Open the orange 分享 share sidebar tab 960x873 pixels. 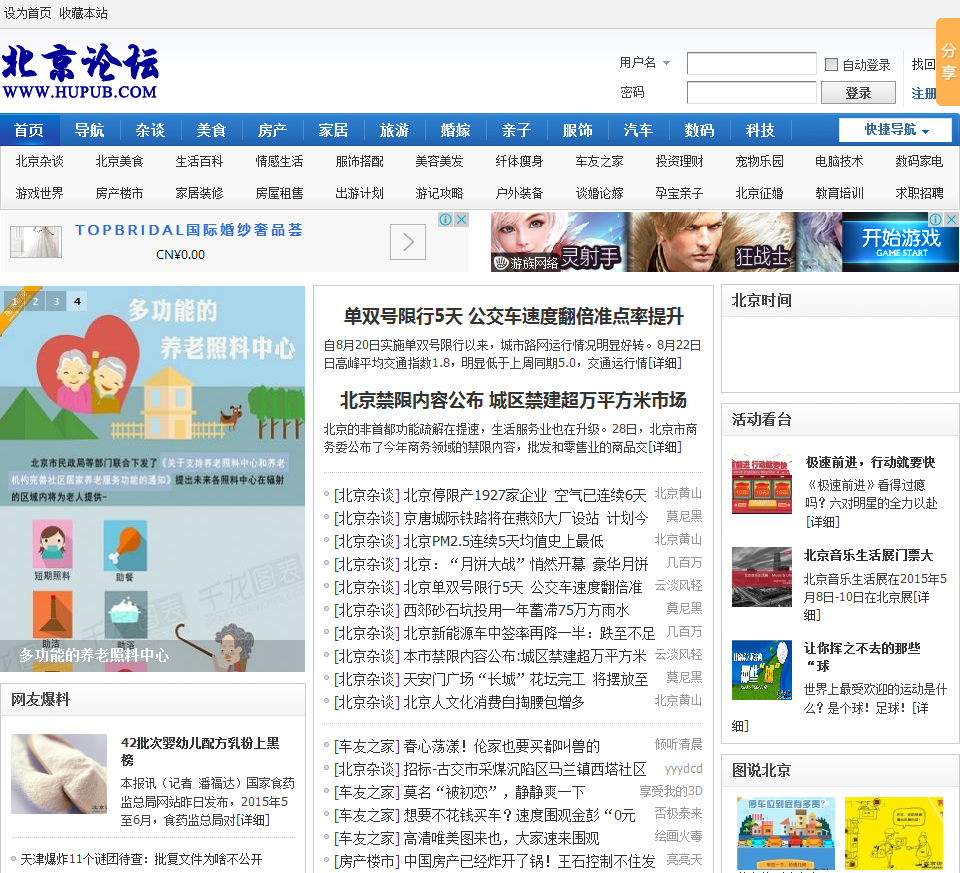coord(948,61)
